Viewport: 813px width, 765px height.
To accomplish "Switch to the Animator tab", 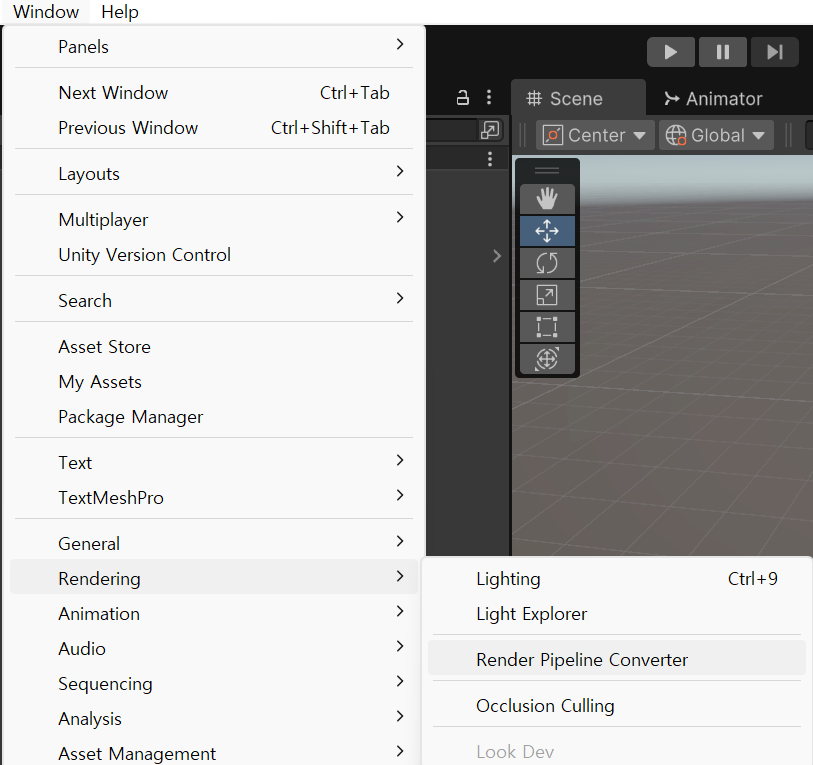I will click(713, 98).
